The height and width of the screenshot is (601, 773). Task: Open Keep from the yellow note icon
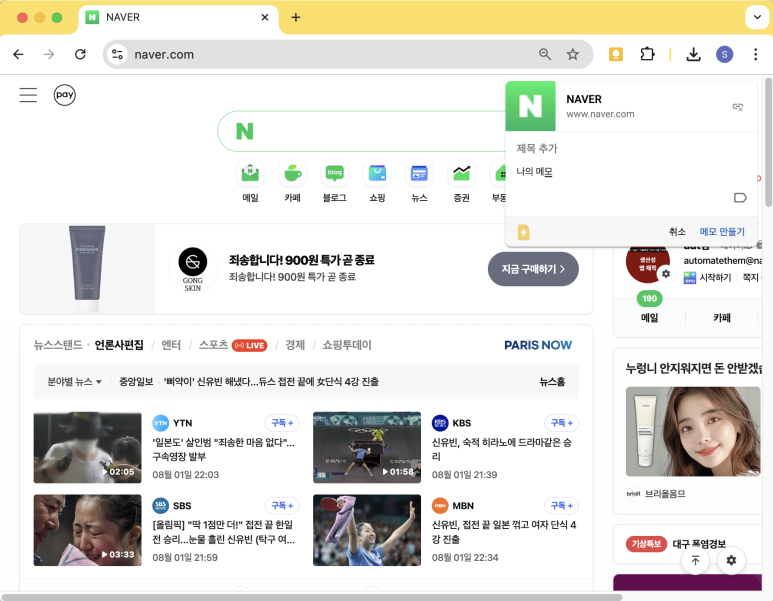(524, 232)
